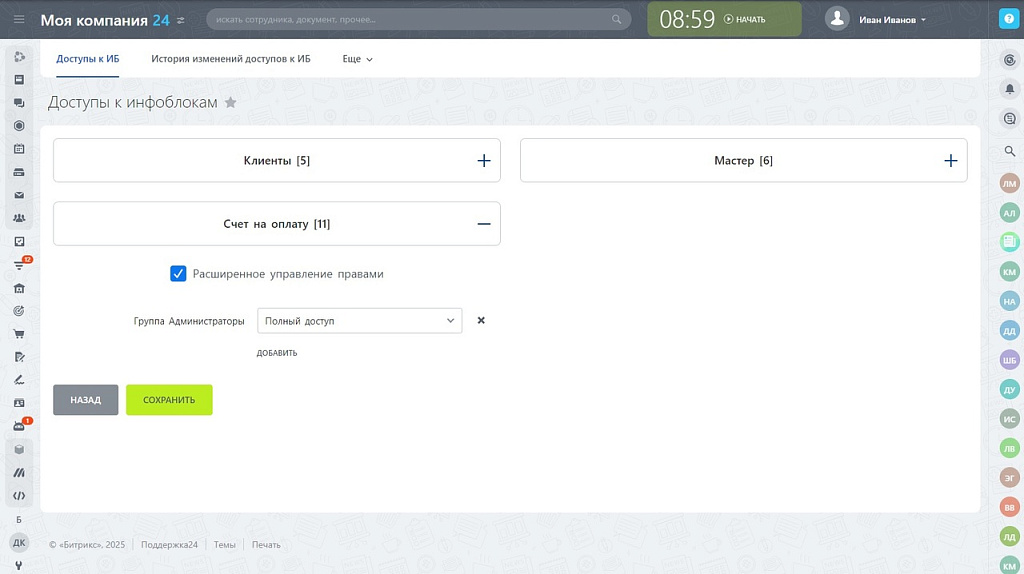Open the developer code icon in sidebar
This screenshot has height=574, width=1024.
(19, 495)
